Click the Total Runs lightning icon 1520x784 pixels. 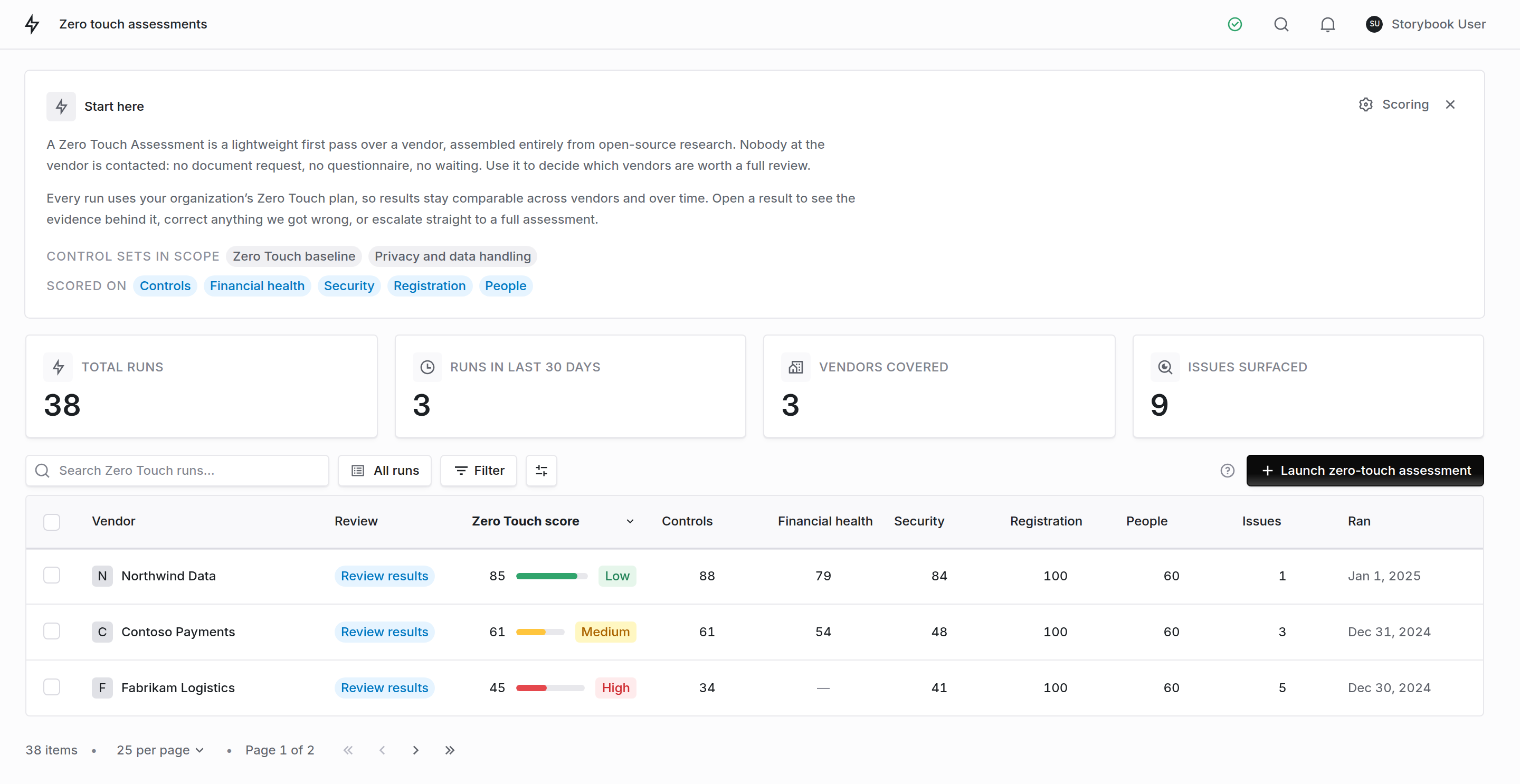pos(58,367)
